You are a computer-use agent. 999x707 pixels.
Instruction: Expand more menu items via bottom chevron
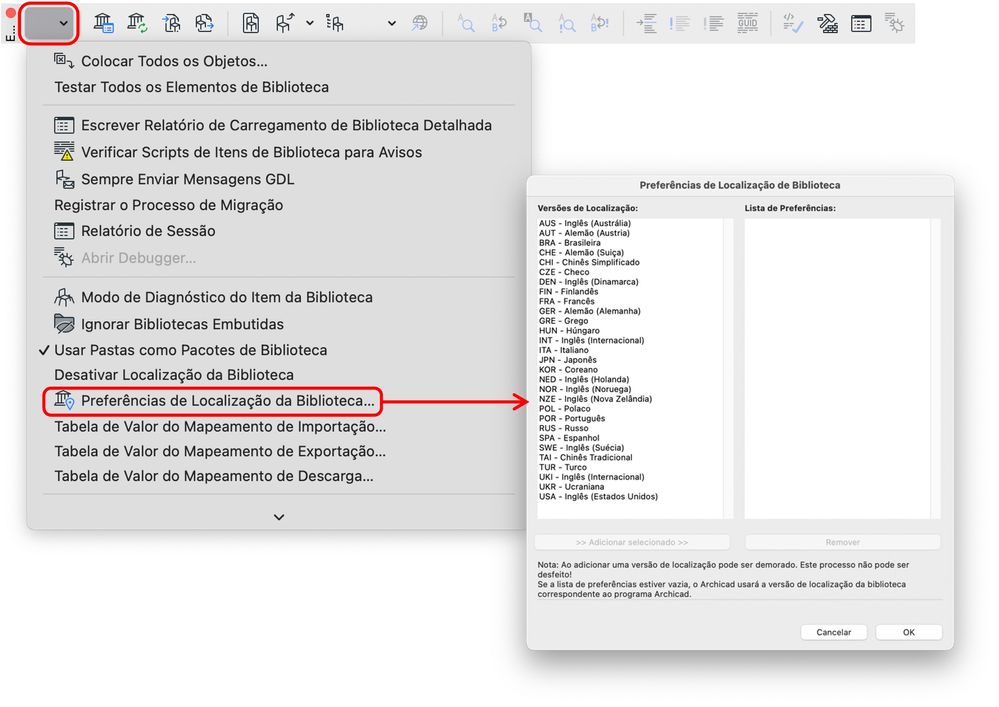278,517
